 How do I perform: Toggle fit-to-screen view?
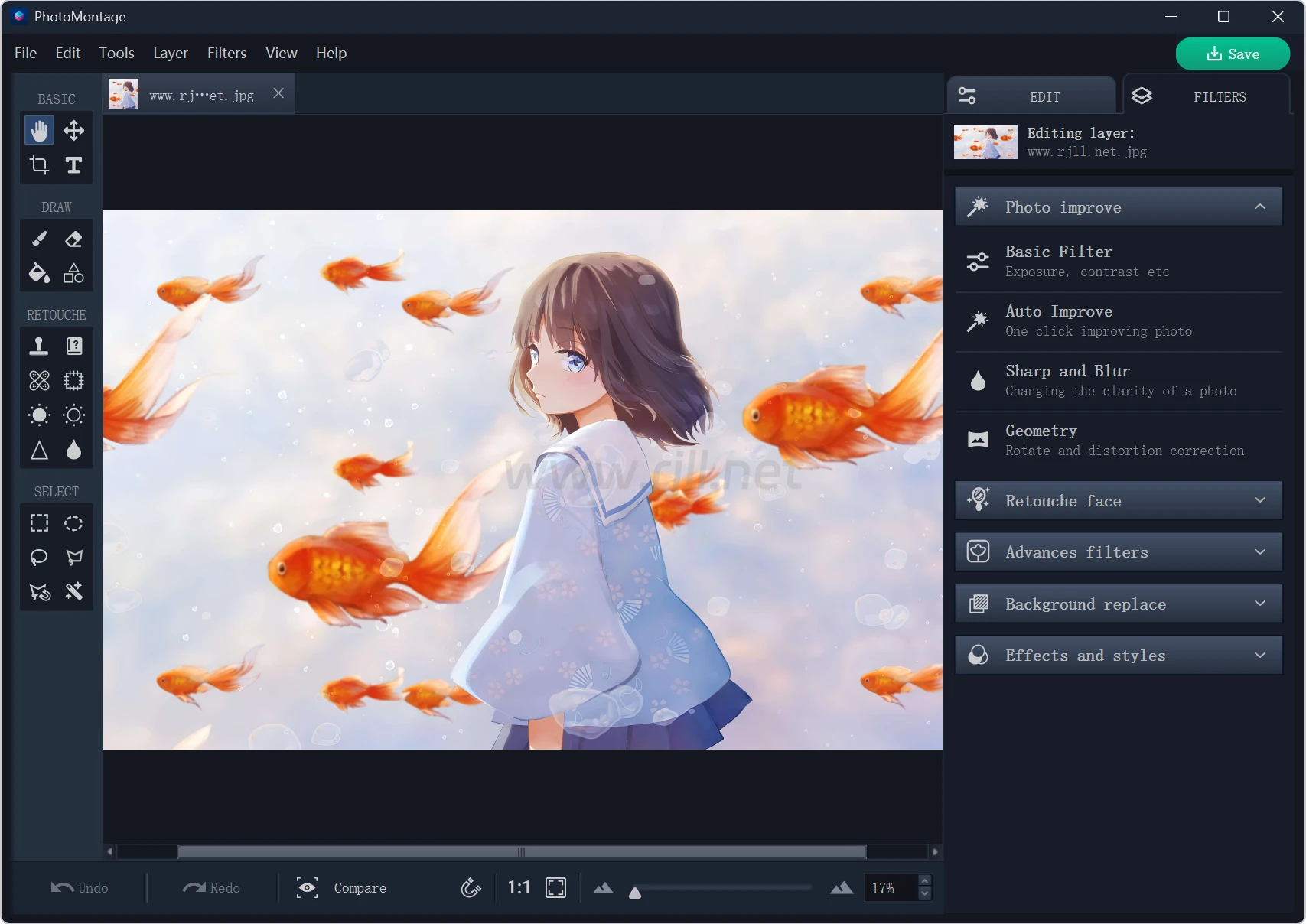point(555,888)
